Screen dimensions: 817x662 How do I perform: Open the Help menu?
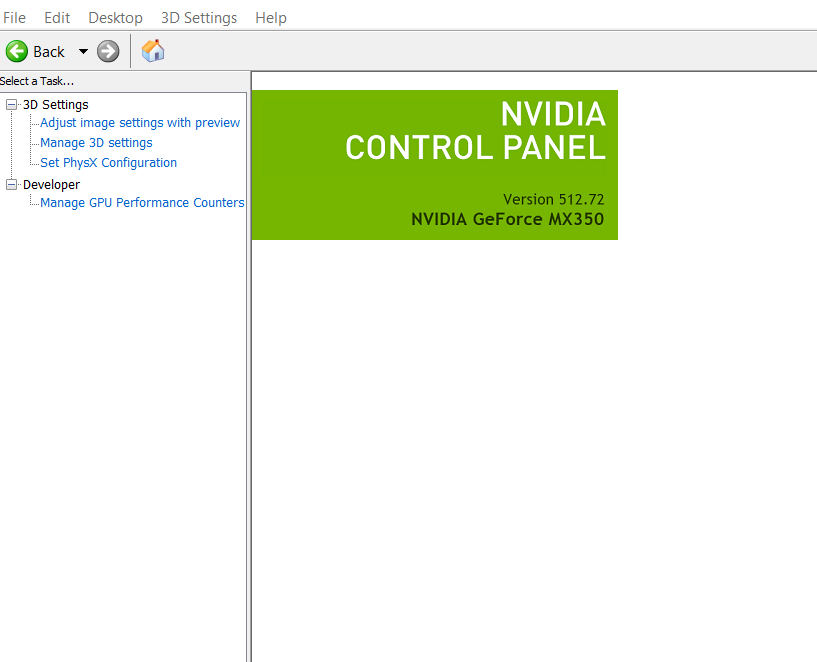[271, 18]
